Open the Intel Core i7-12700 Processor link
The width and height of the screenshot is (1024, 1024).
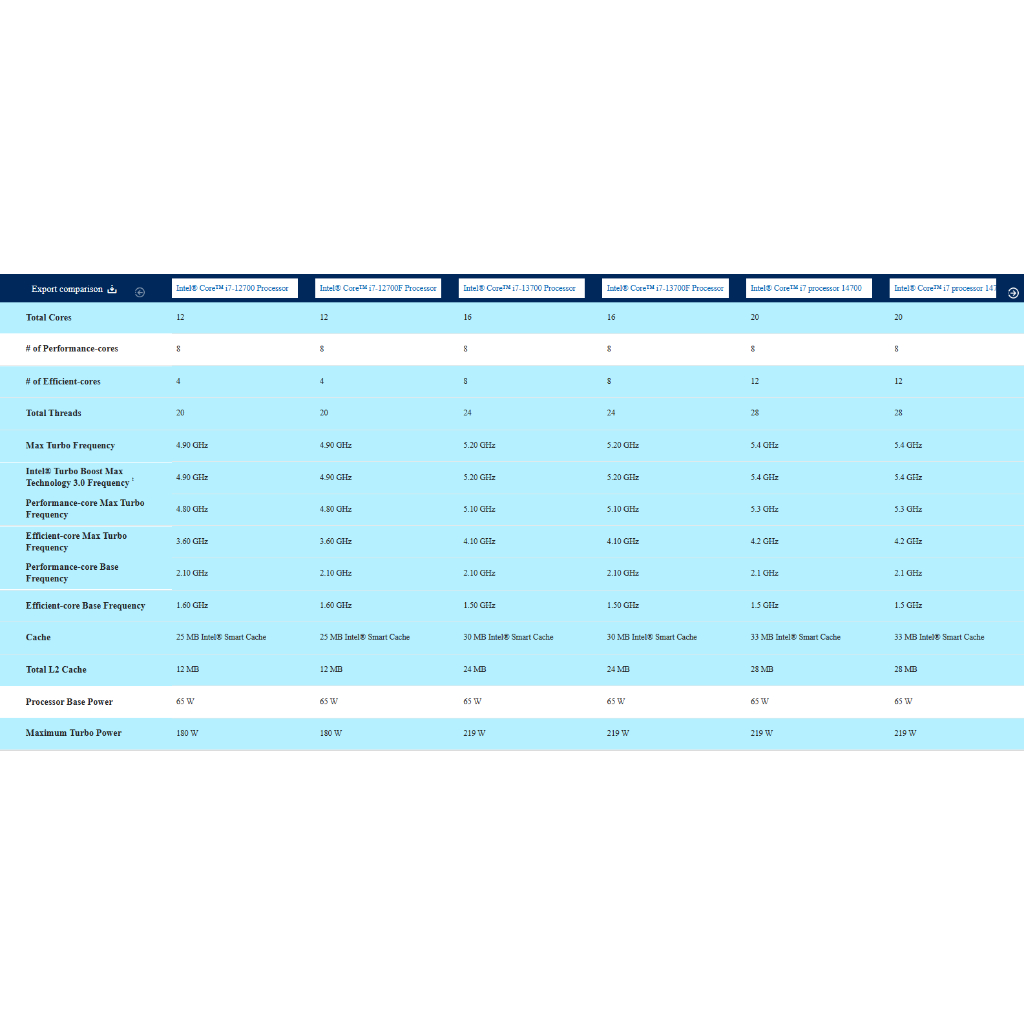coord(232,288)
